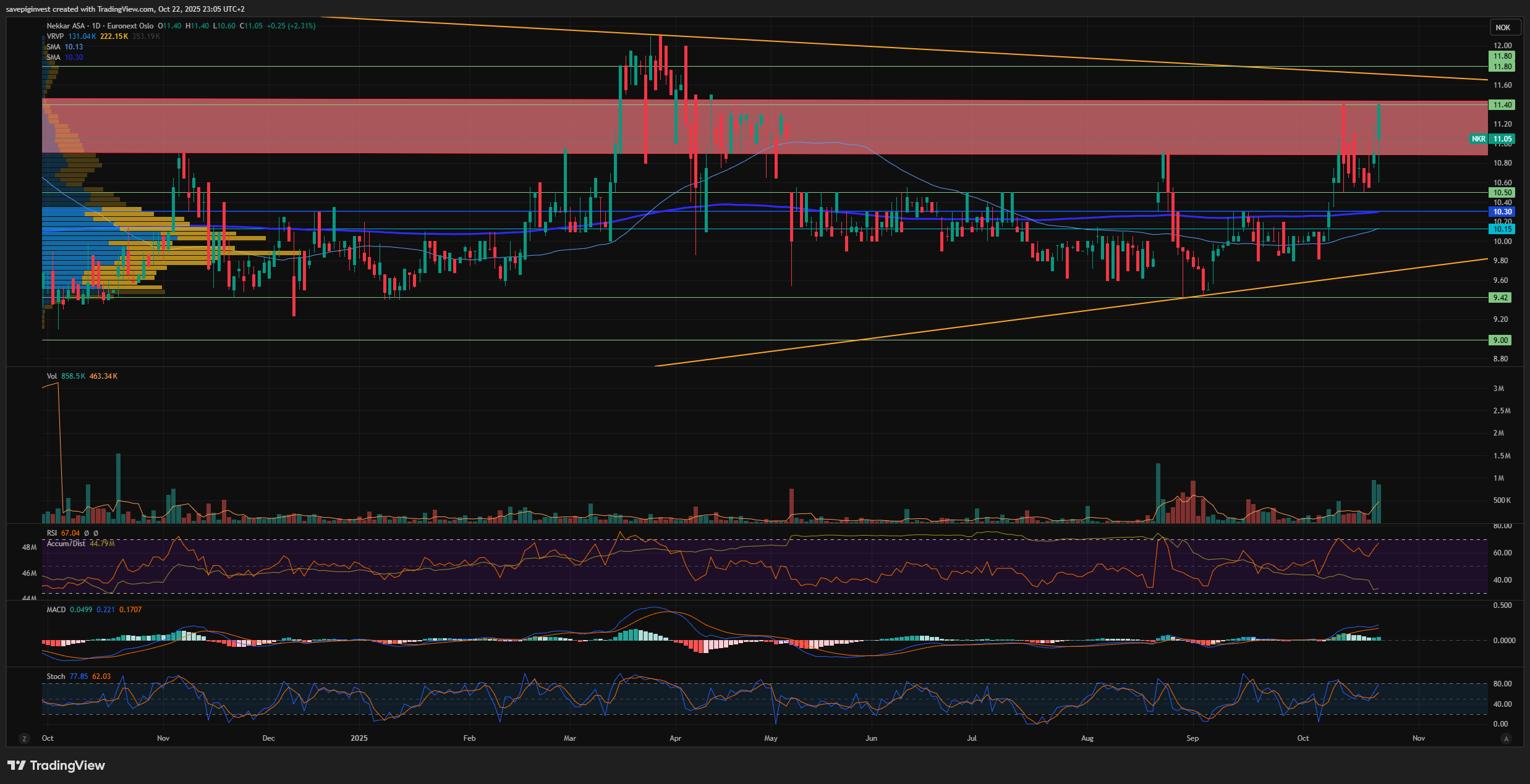Click the Z timezone icon on time axis

point(24,738)
